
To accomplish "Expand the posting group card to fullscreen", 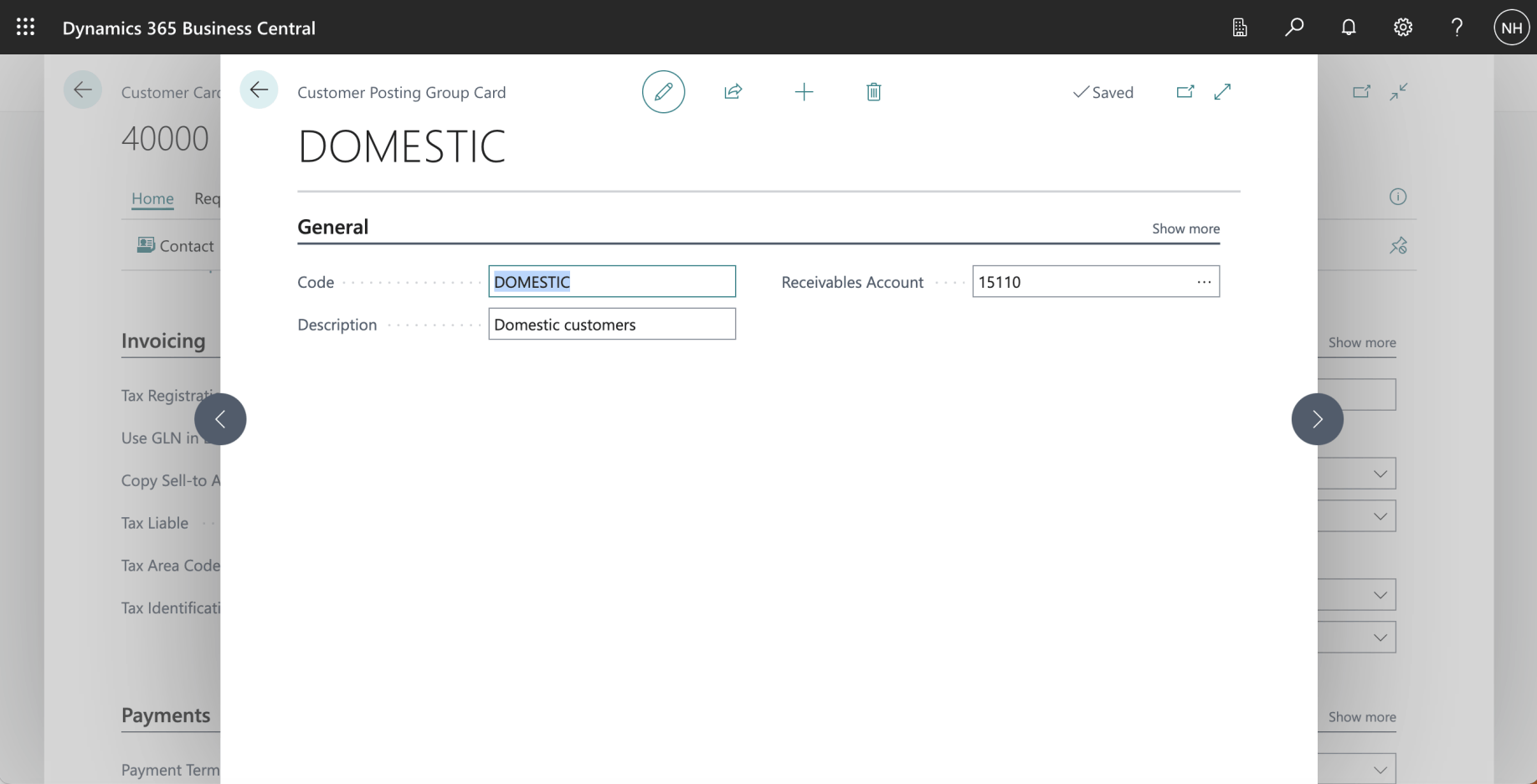I will click(1222, 92).
